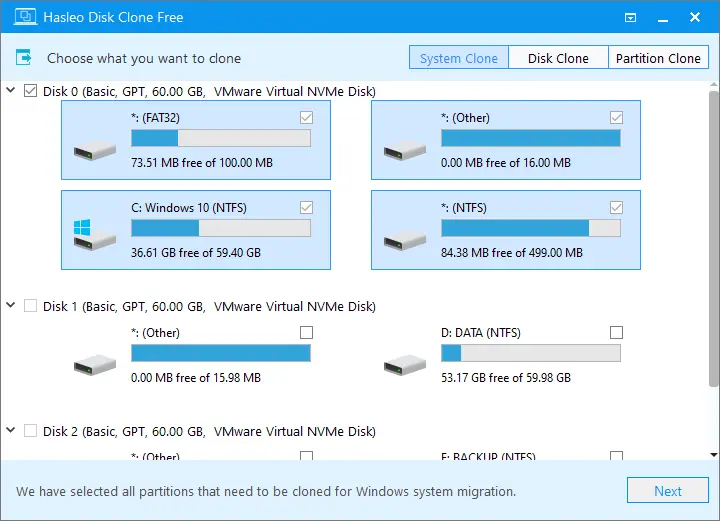
Task: Collapse the Disk 2 tree chevron
Action: tap(11, 431)
